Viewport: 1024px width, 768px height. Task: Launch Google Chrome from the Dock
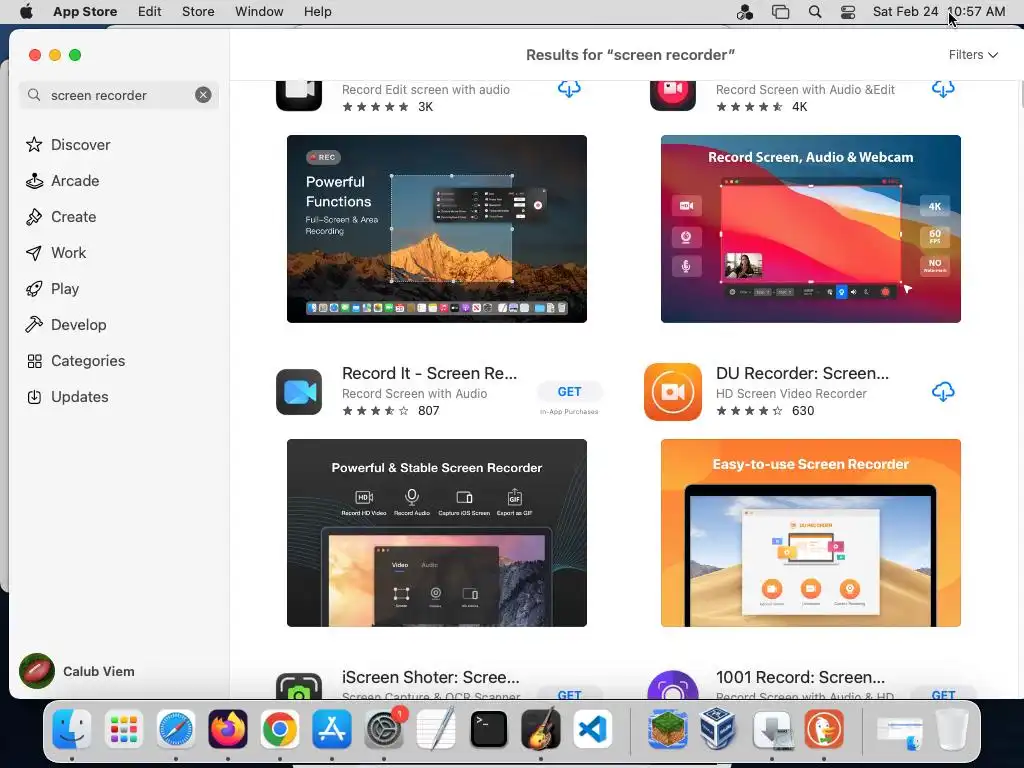click(x=280, y=729)
